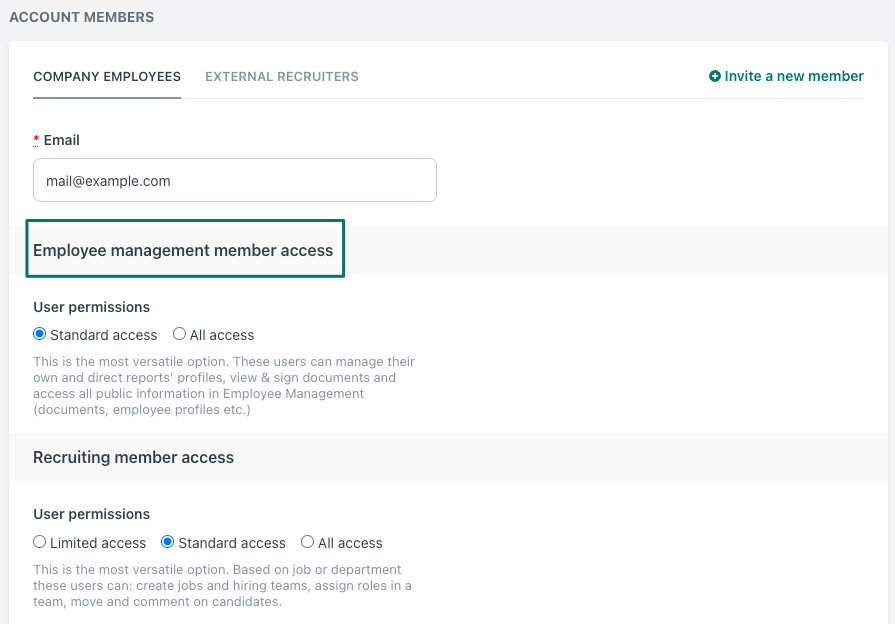Click the Account Members page title

(x=82, y=17)
